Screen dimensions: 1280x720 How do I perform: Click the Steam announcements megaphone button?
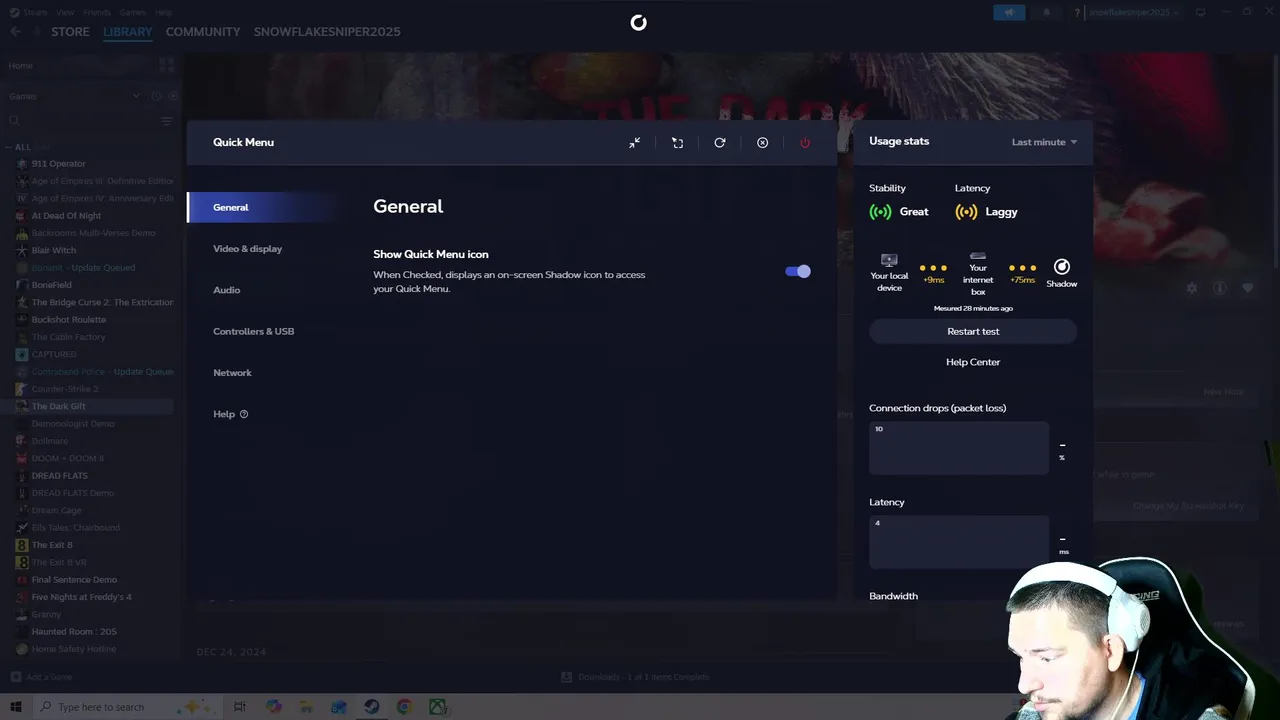point(1009,12)
